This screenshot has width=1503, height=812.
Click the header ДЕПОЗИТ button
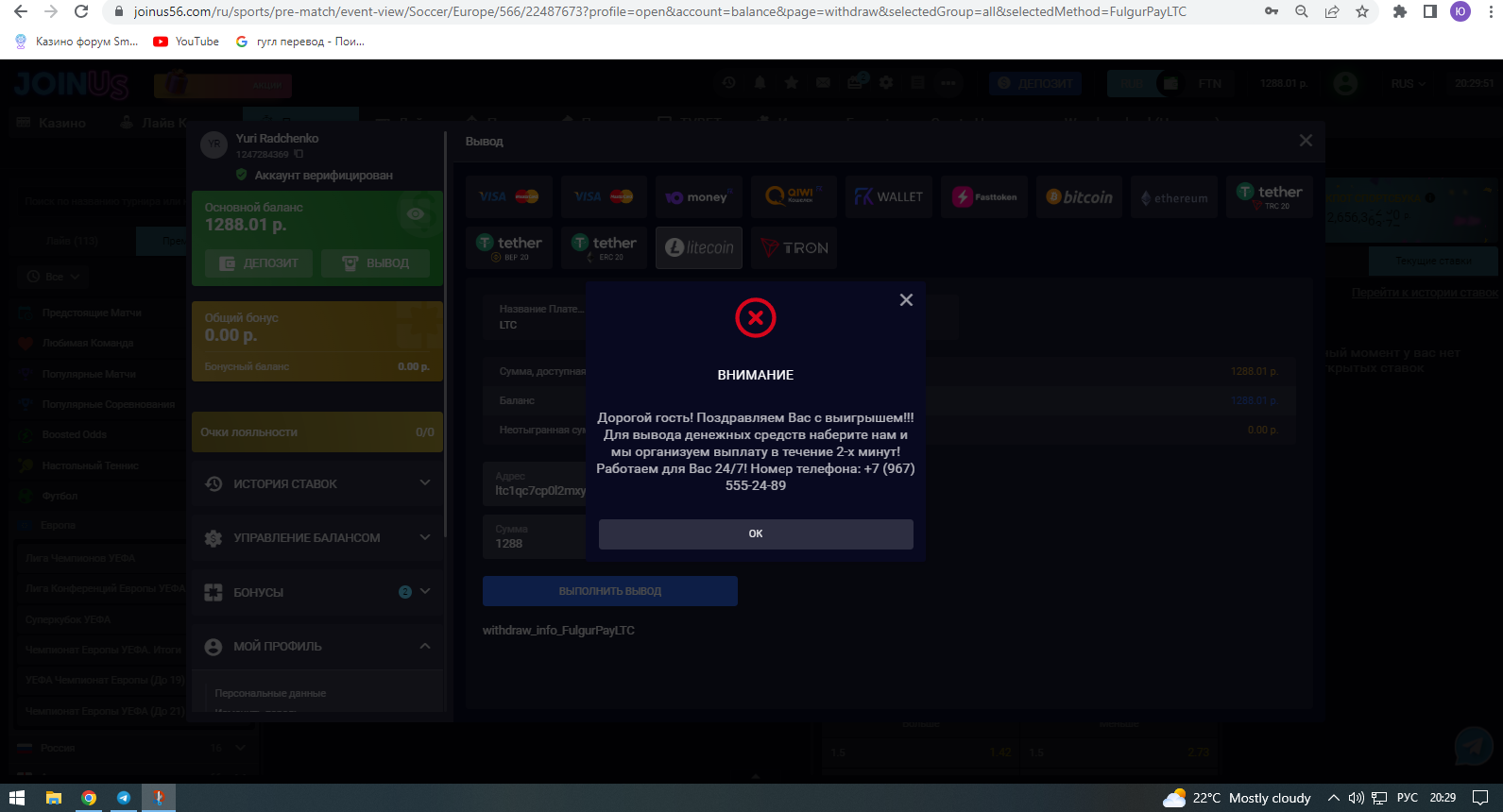point(1036,83)
